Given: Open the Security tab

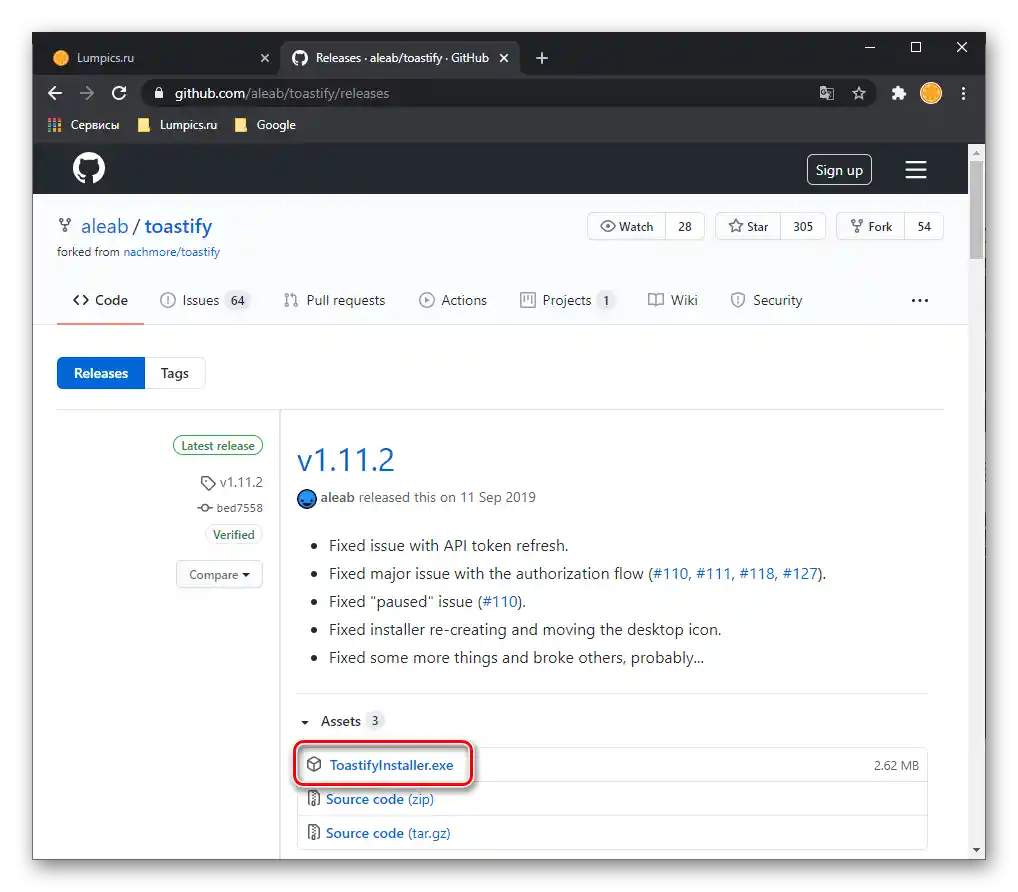Looking at the screenshot, I should [x=767, y=301].
